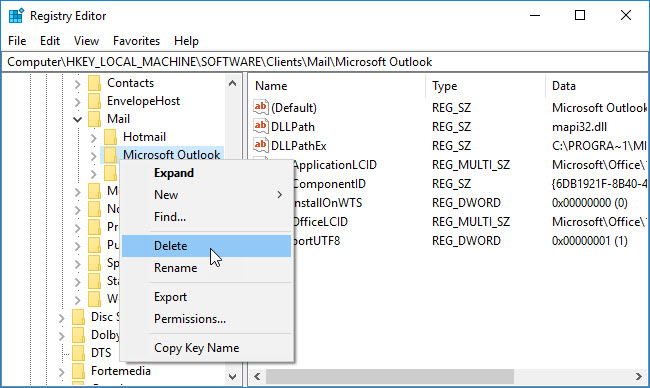Click the (Default) string value icon
The image size is (650, 388).
point(261,107)
